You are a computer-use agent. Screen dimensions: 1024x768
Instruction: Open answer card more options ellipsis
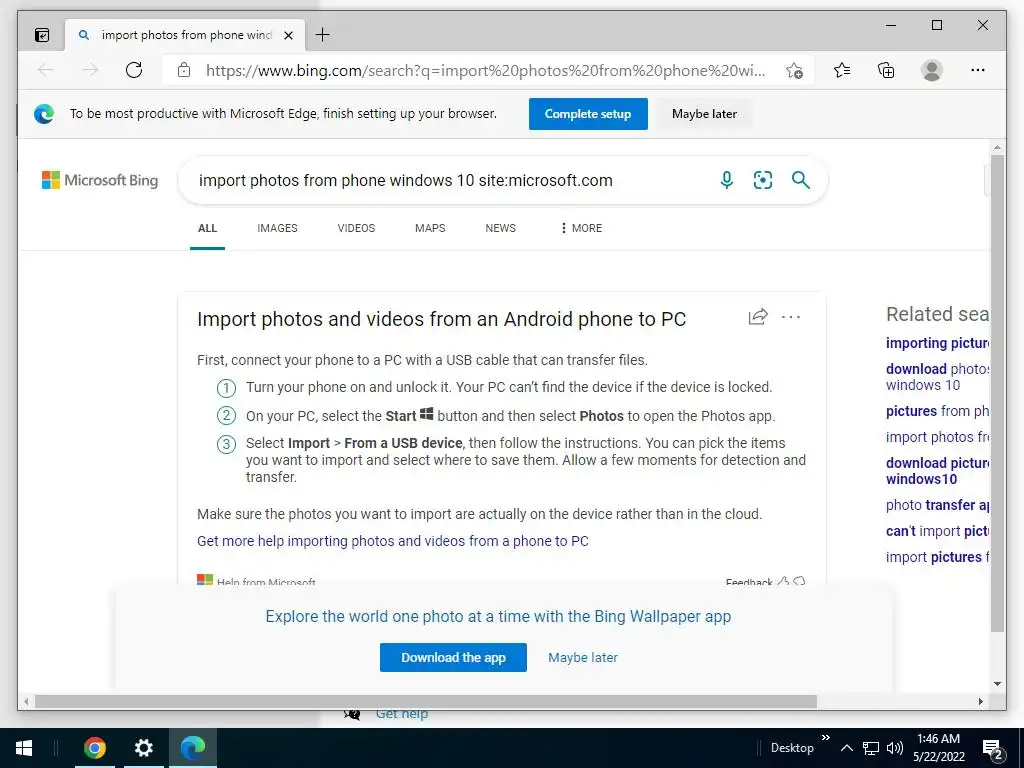(791, 317)
